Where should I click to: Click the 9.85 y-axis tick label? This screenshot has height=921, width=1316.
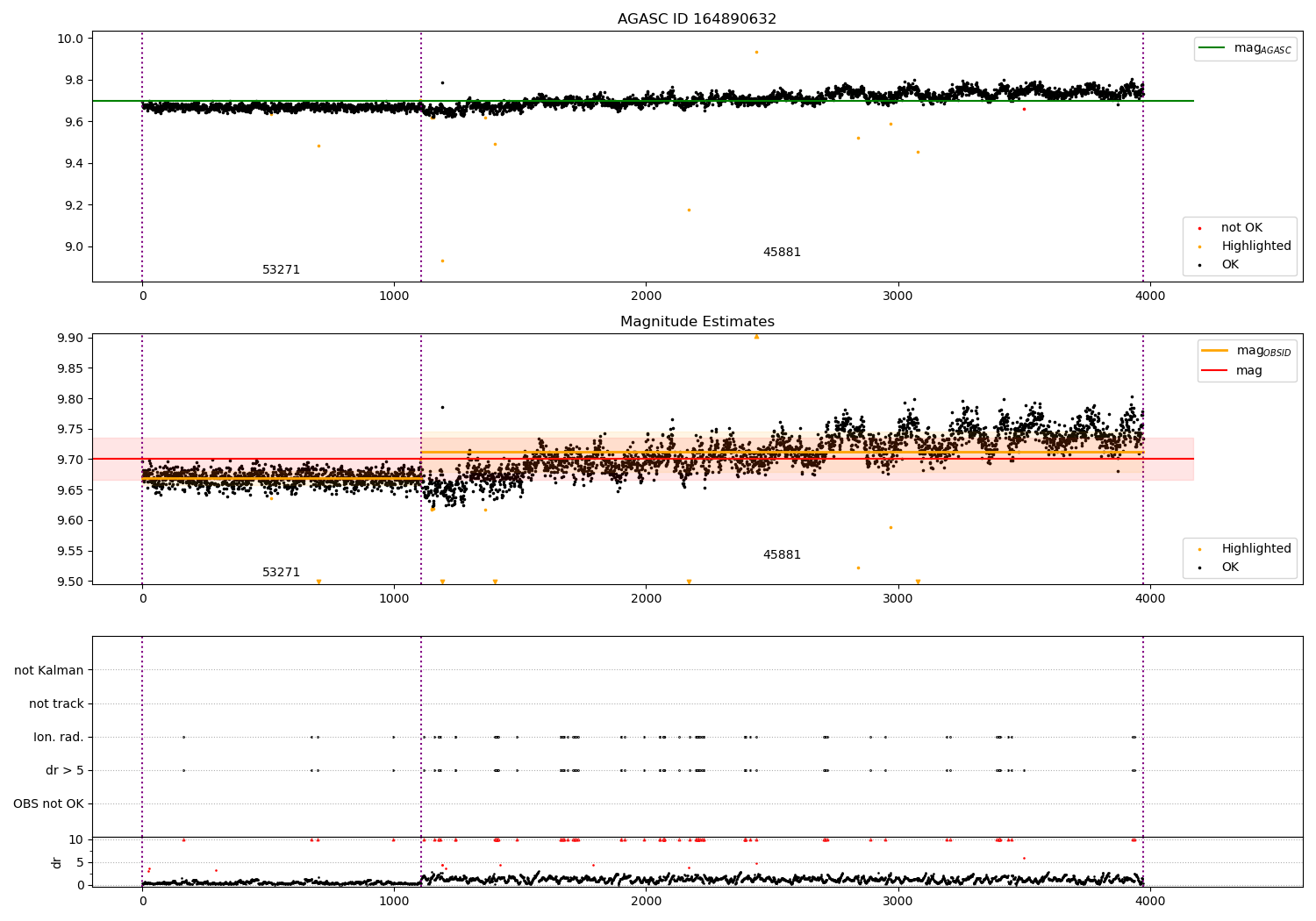coord(70,368)
